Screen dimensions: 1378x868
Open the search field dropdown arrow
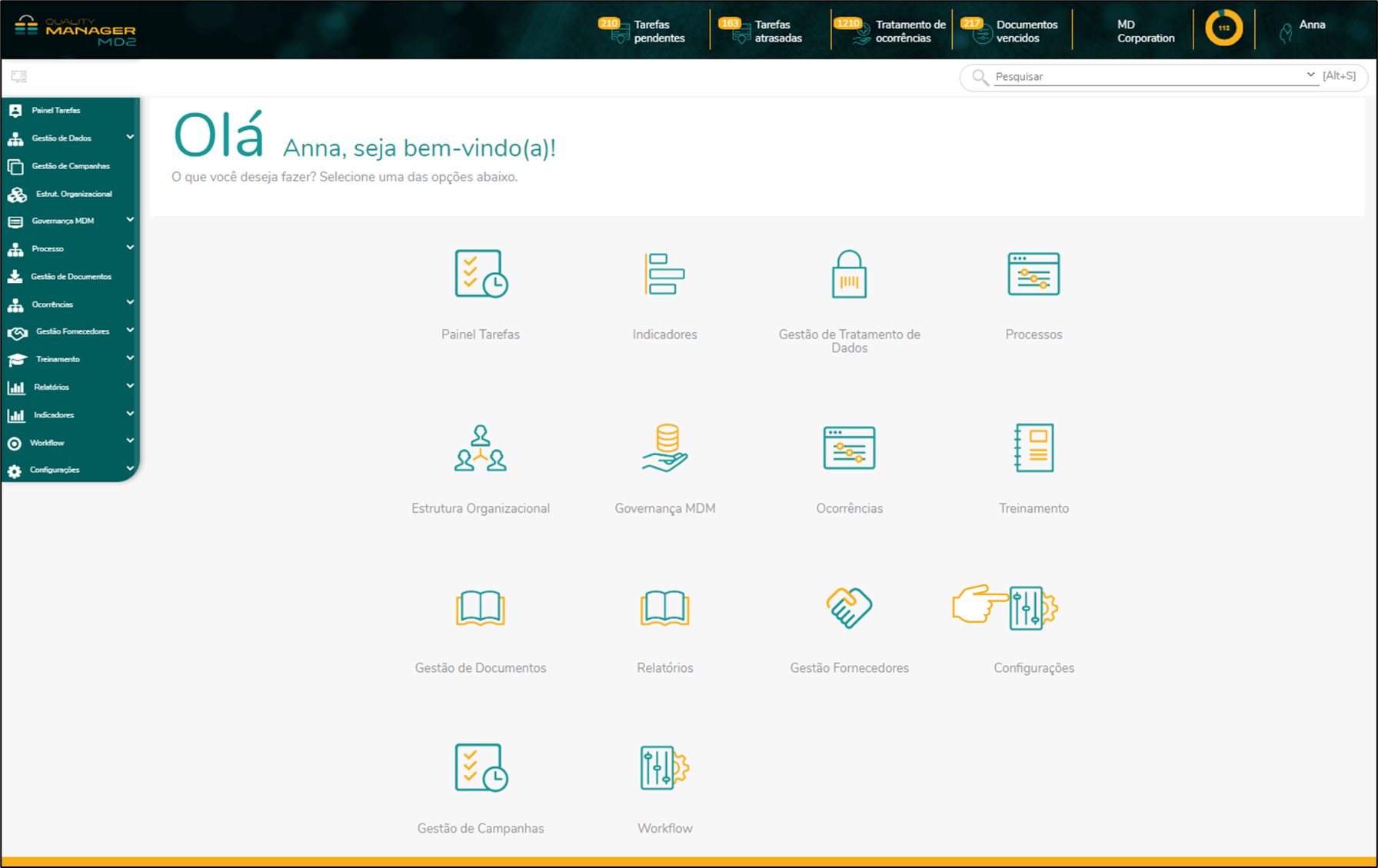[1310, 75]
